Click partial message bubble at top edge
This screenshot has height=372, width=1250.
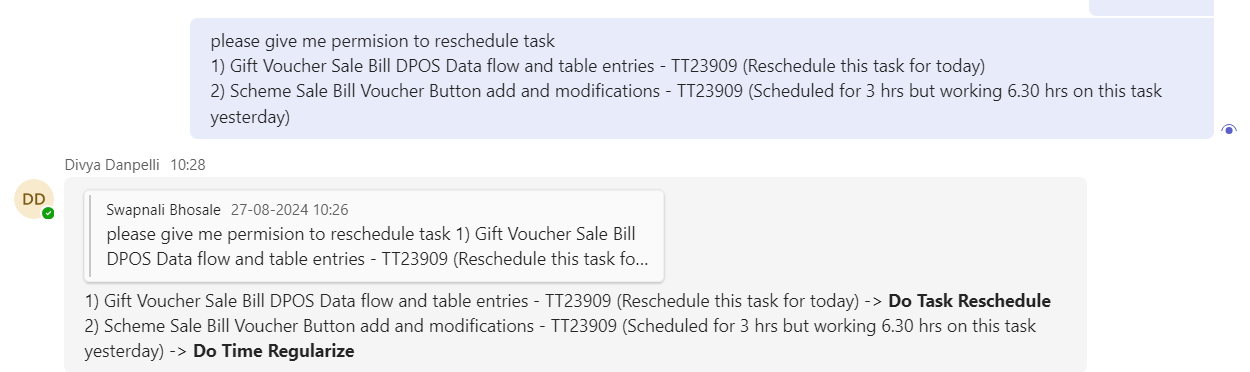coord(1150,7)
